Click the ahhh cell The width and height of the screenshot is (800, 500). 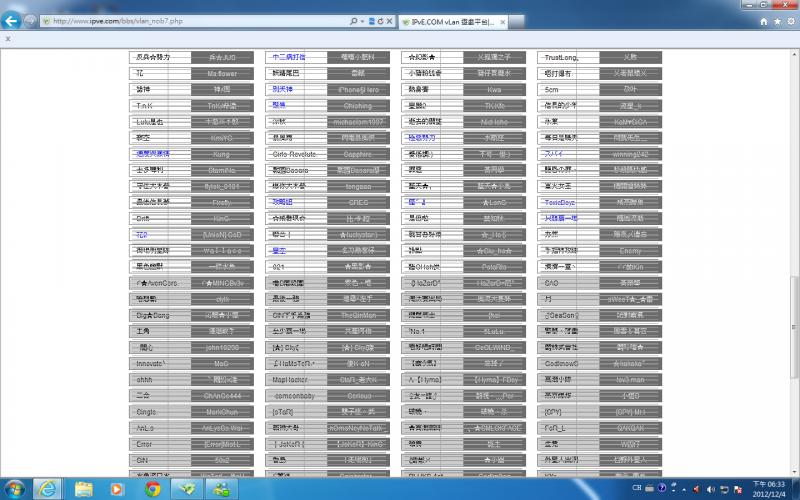click(160, 380)
